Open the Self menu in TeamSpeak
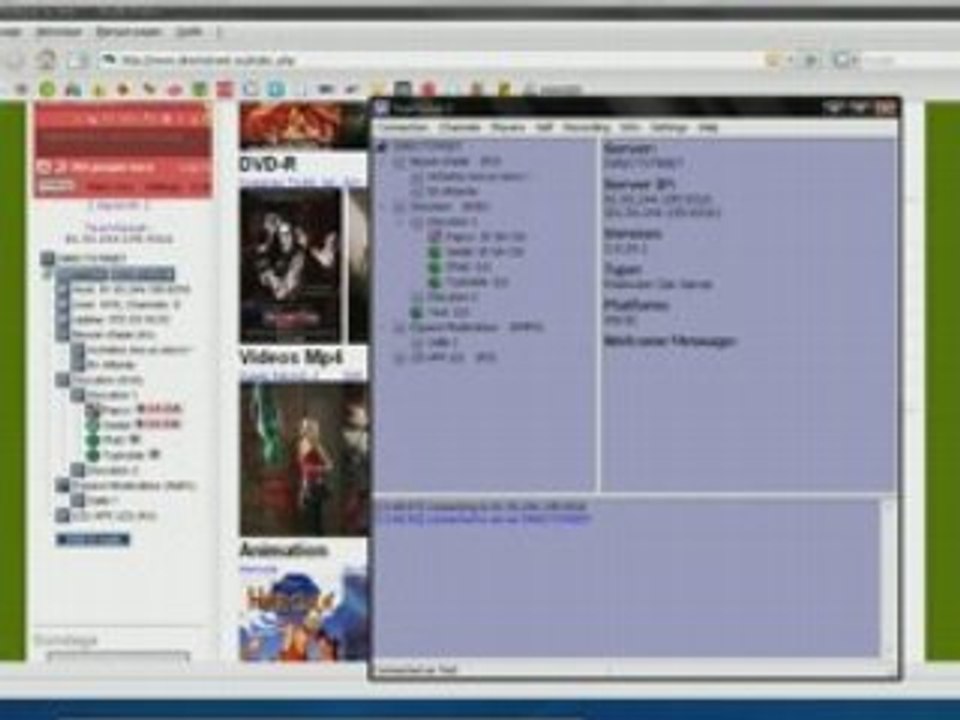The height and width of the screenshot is (720, 960). (x=544, y=127)
